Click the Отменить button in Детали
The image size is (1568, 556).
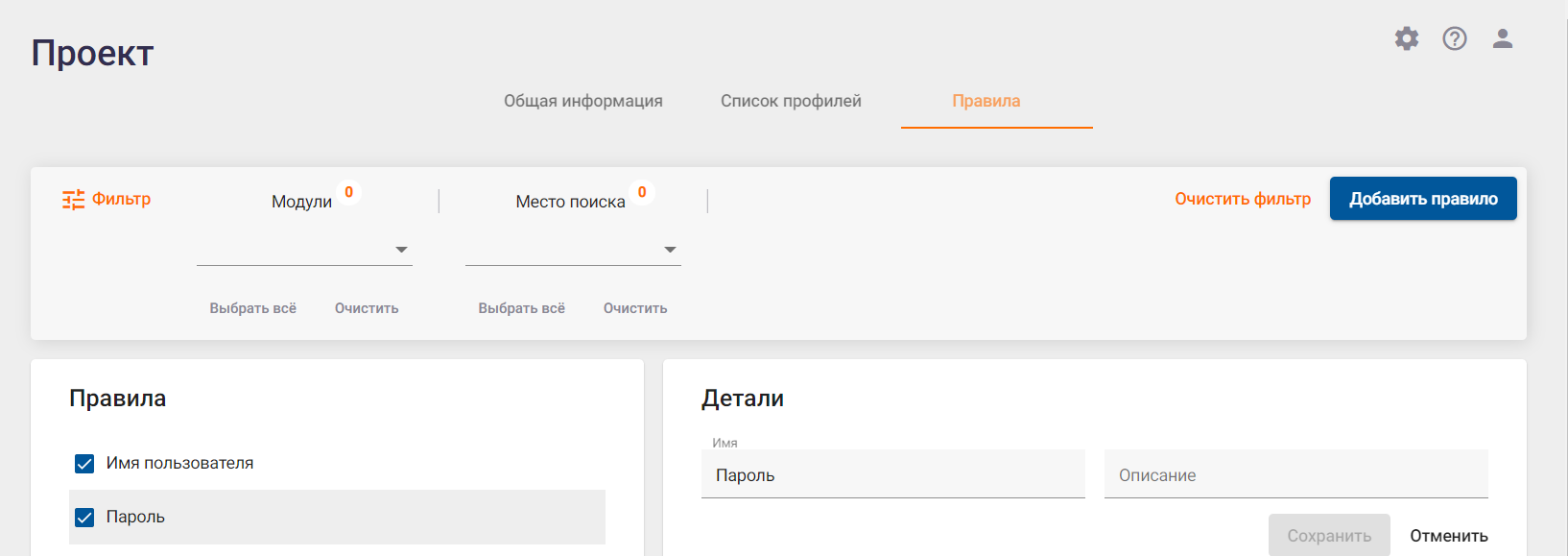point(1449,536)
